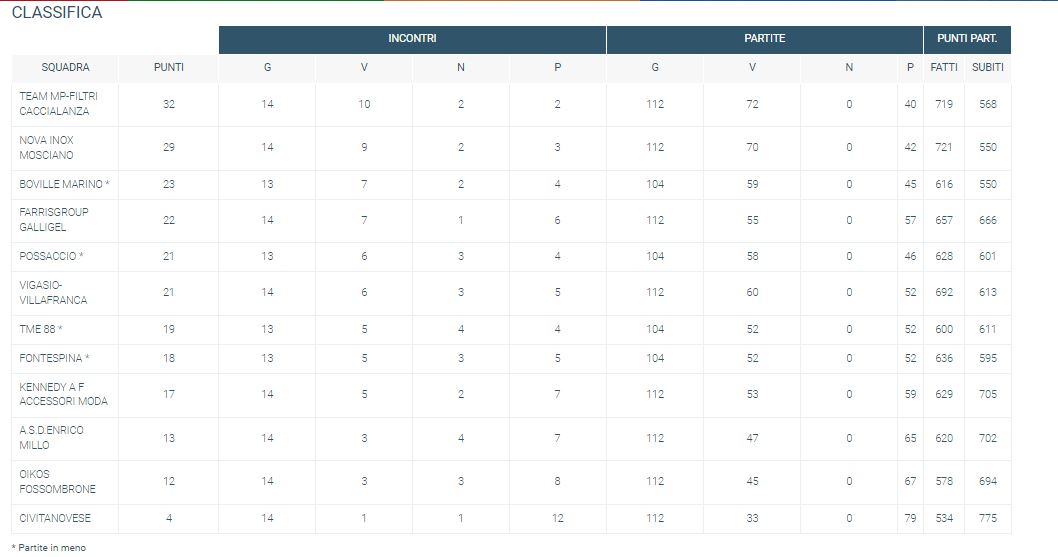Click the INCONTRI header group
Viewport: 1058px width, 557px height.
pos(412,39)
